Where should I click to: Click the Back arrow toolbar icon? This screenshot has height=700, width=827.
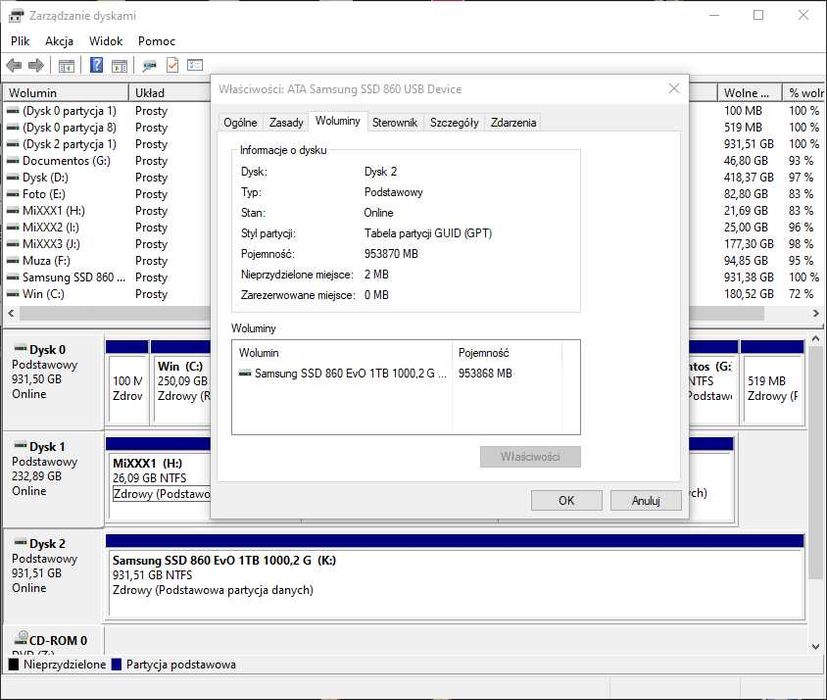(x=14, y=65)
